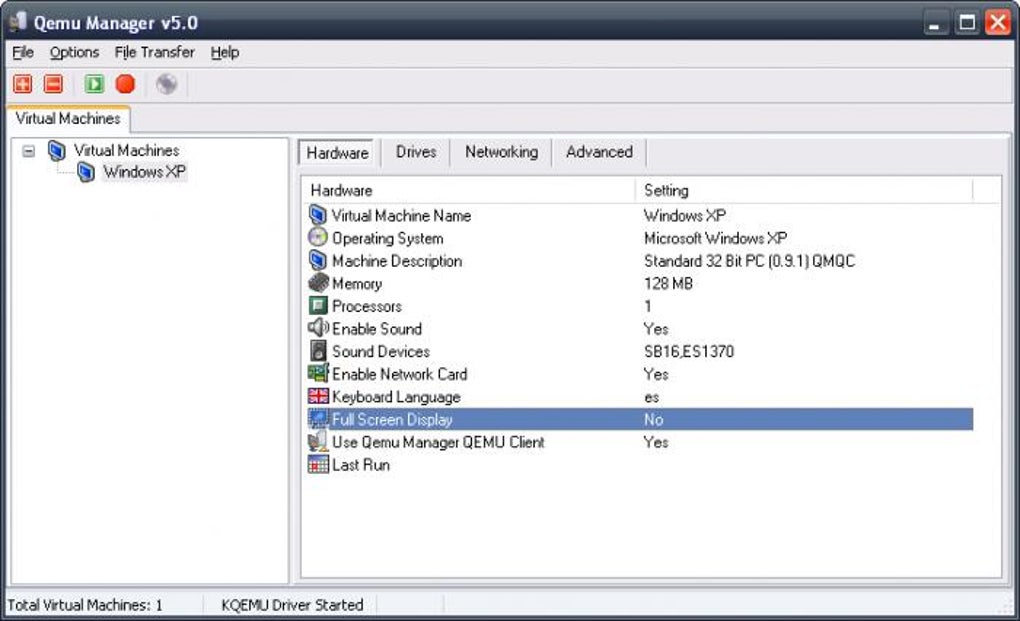Minimize the Qemu Manager window

935,23
